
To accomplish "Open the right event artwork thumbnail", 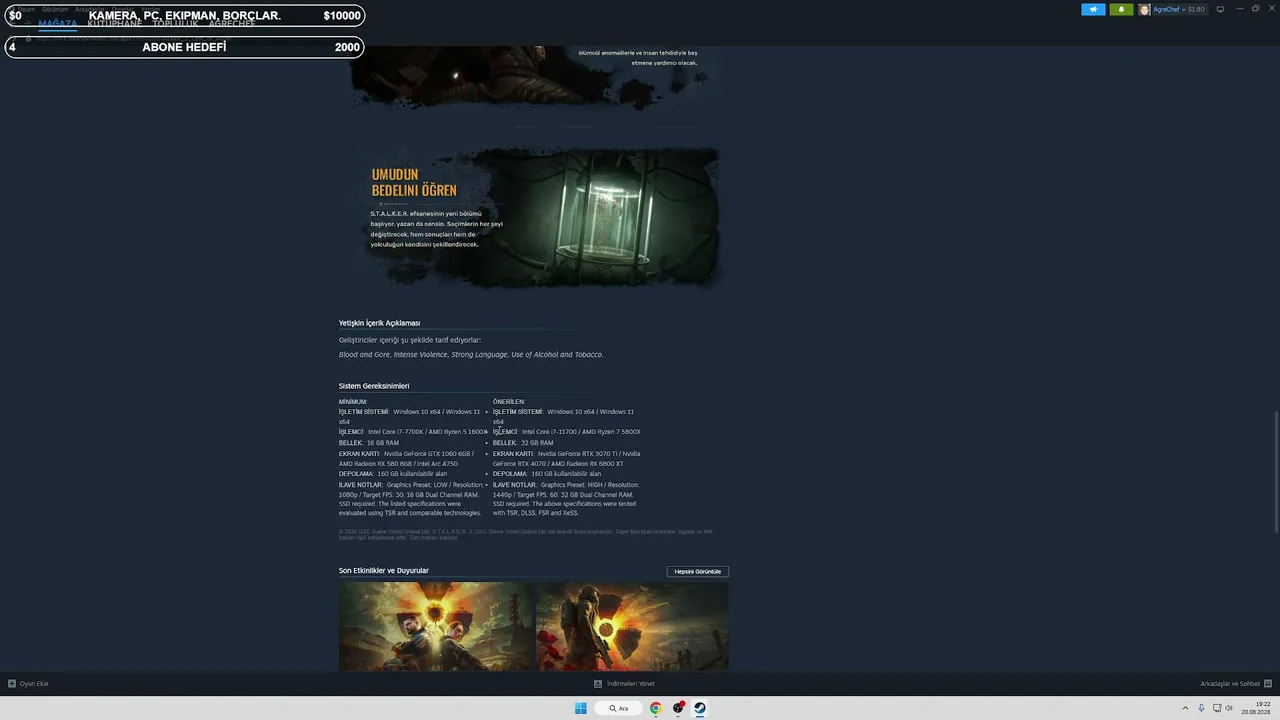I will [x=632, y=627].
